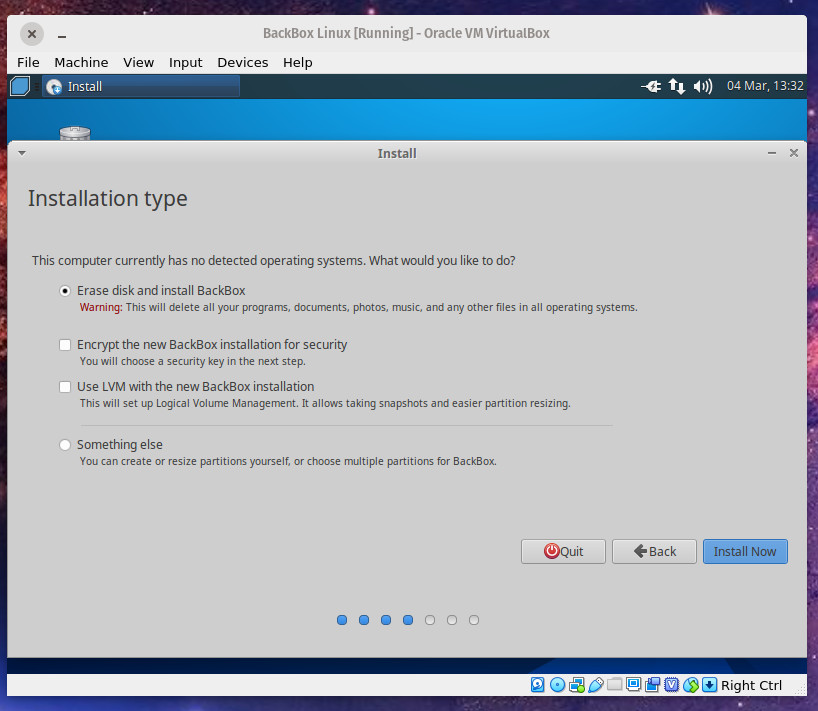Open the BackBox applications menu icon

[x=20, y=87]
